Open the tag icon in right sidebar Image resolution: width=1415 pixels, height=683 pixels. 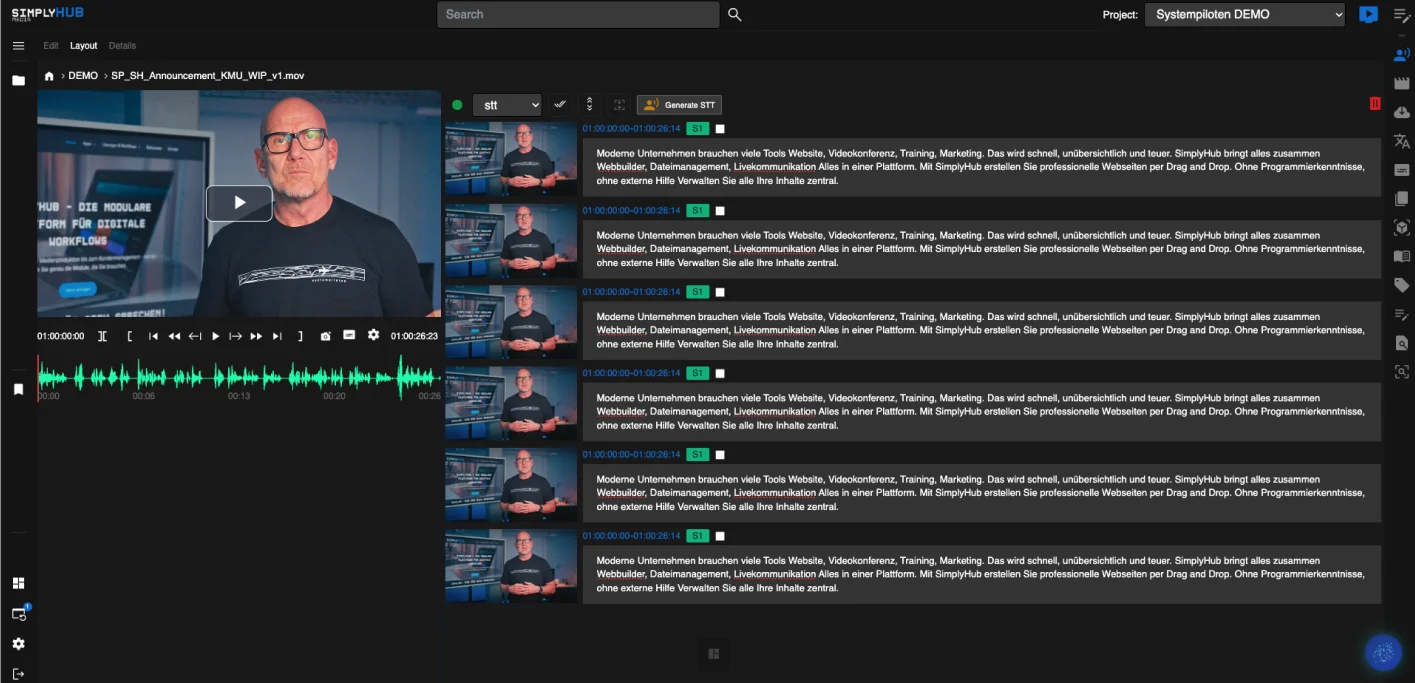click(1402, 286)
